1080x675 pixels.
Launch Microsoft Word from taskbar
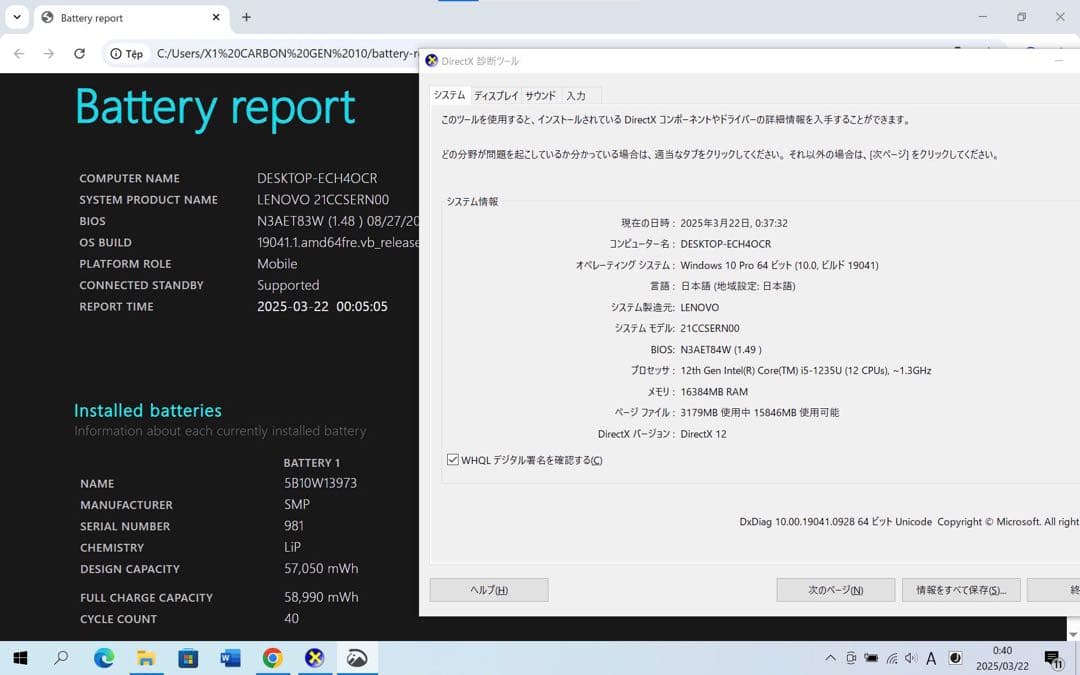(230, 658)
